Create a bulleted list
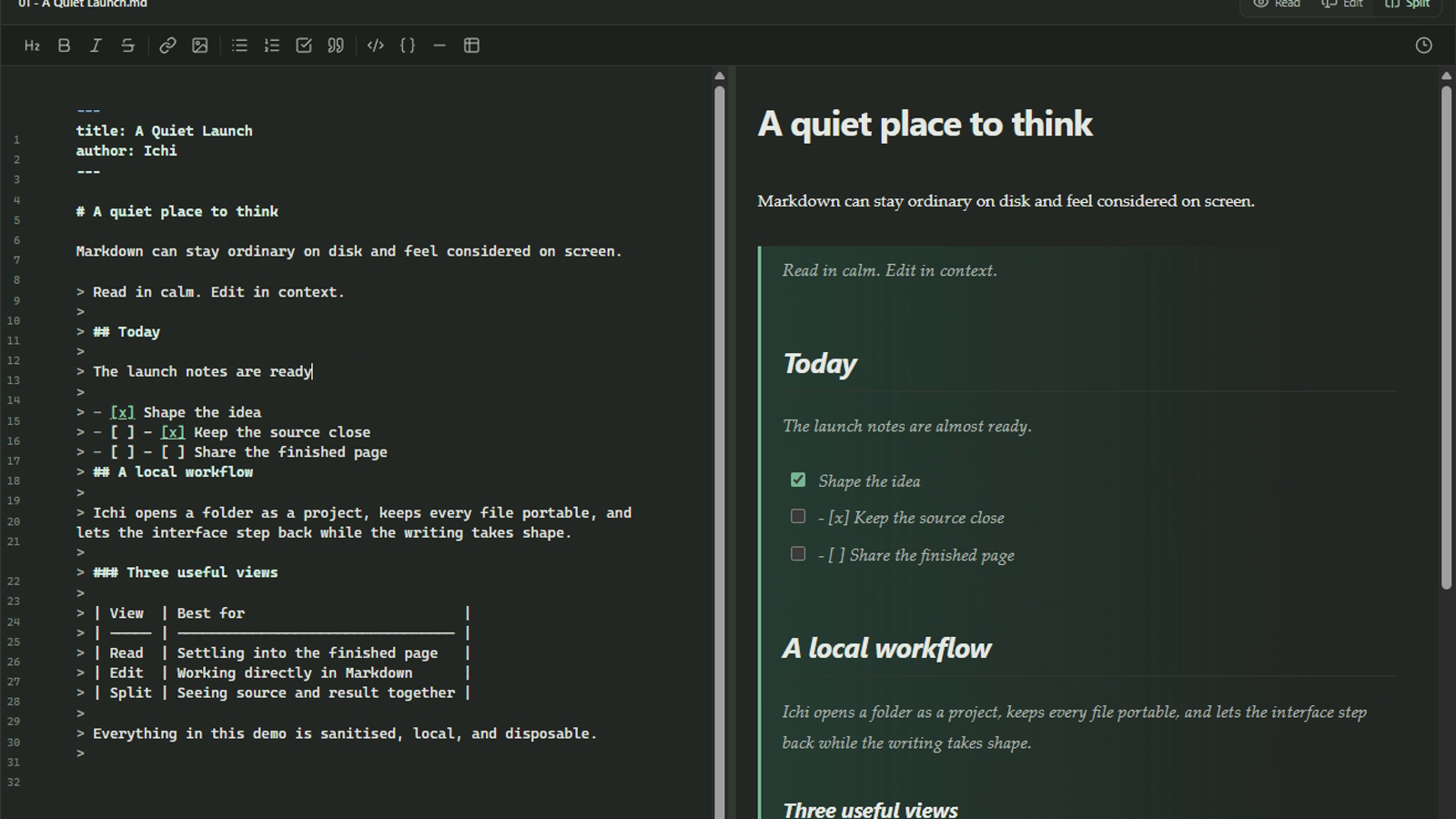This screenshot has width=1456, height=819. [239, 45]
